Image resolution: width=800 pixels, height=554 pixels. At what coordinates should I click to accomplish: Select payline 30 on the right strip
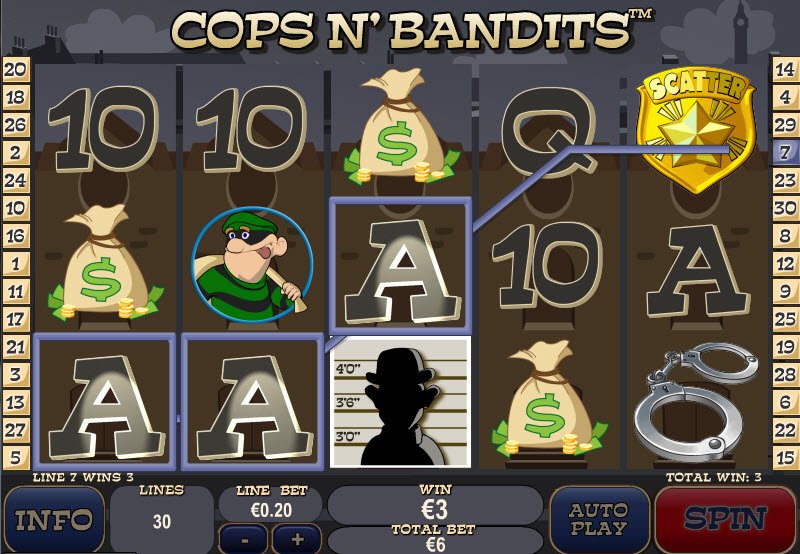point(785,208)
